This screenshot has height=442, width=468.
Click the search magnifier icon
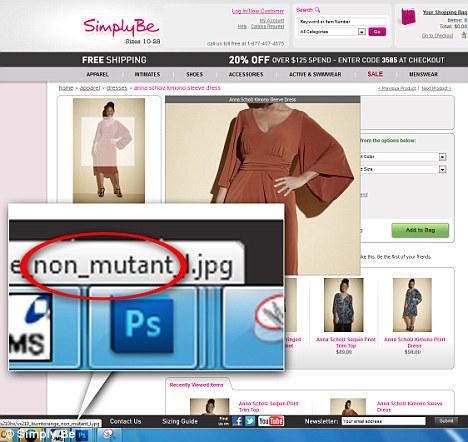317,10
